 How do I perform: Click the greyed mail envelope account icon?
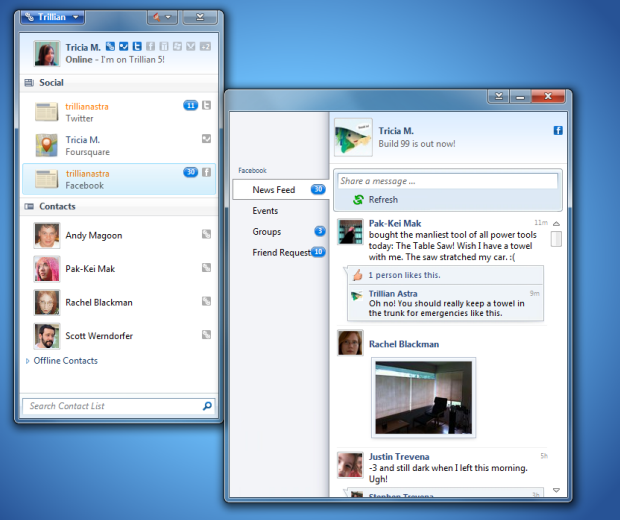(x=191, y=47)
